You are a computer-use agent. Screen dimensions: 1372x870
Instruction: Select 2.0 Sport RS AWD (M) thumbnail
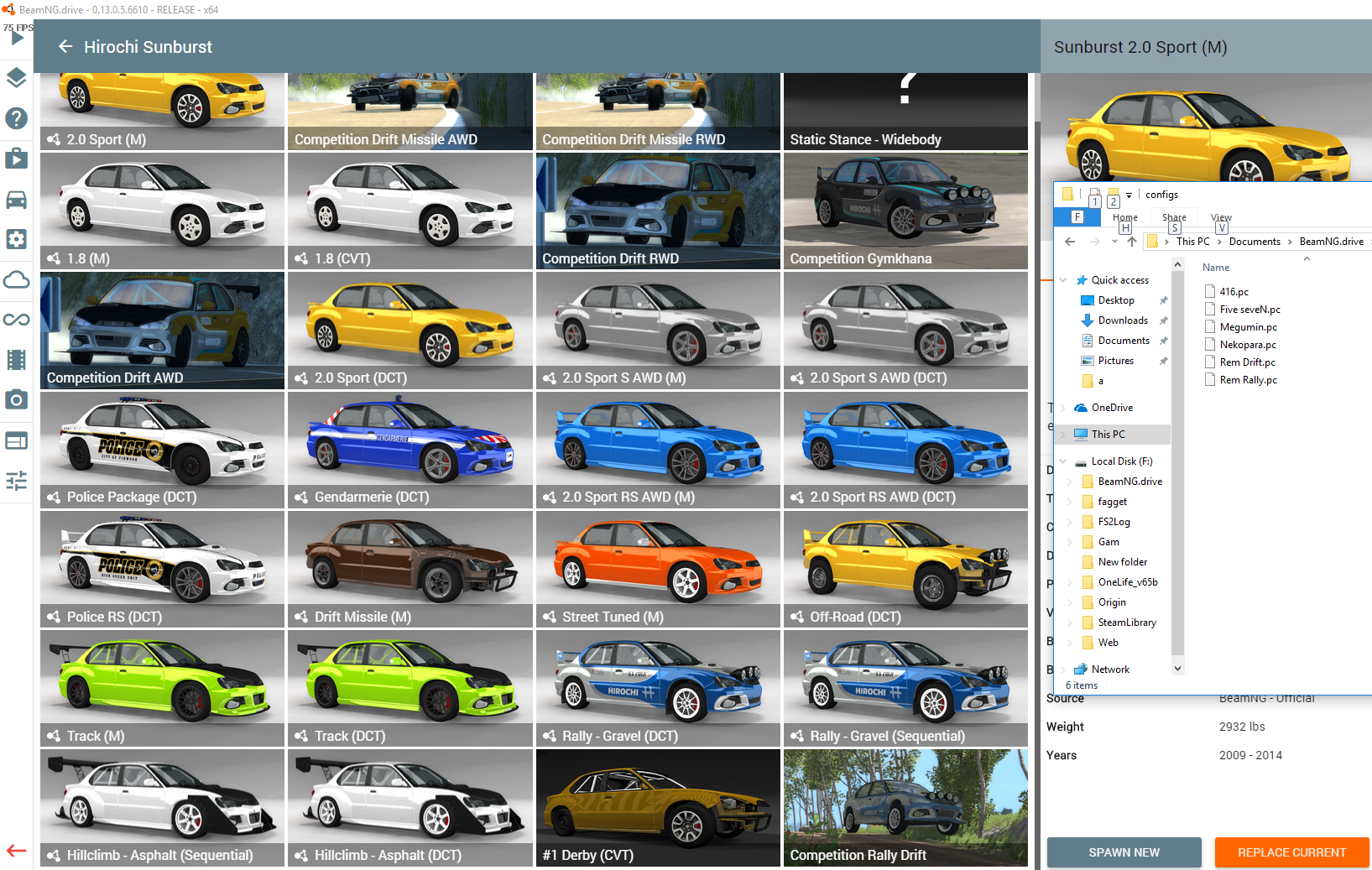point(658,450)
